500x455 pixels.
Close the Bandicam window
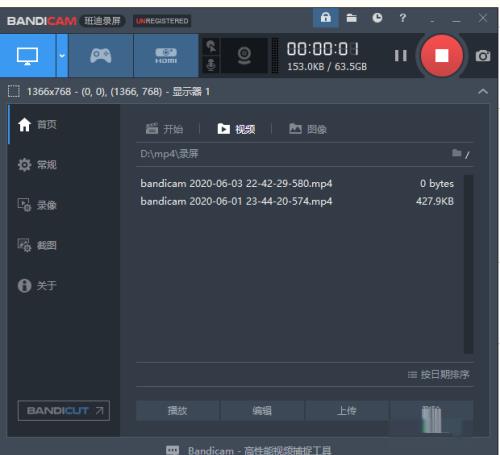pyautogui.click(x=483, y=18)
